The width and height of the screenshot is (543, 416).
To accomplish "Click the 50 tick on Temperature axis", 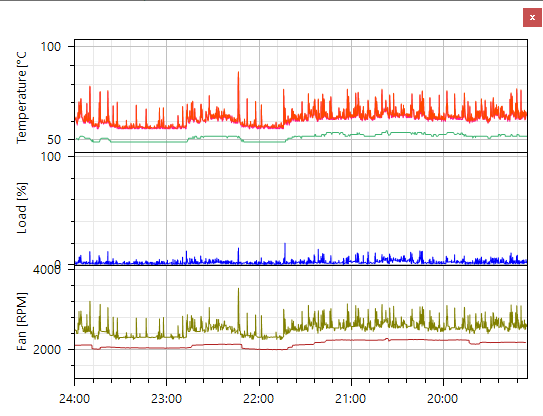I will point(54,140).
